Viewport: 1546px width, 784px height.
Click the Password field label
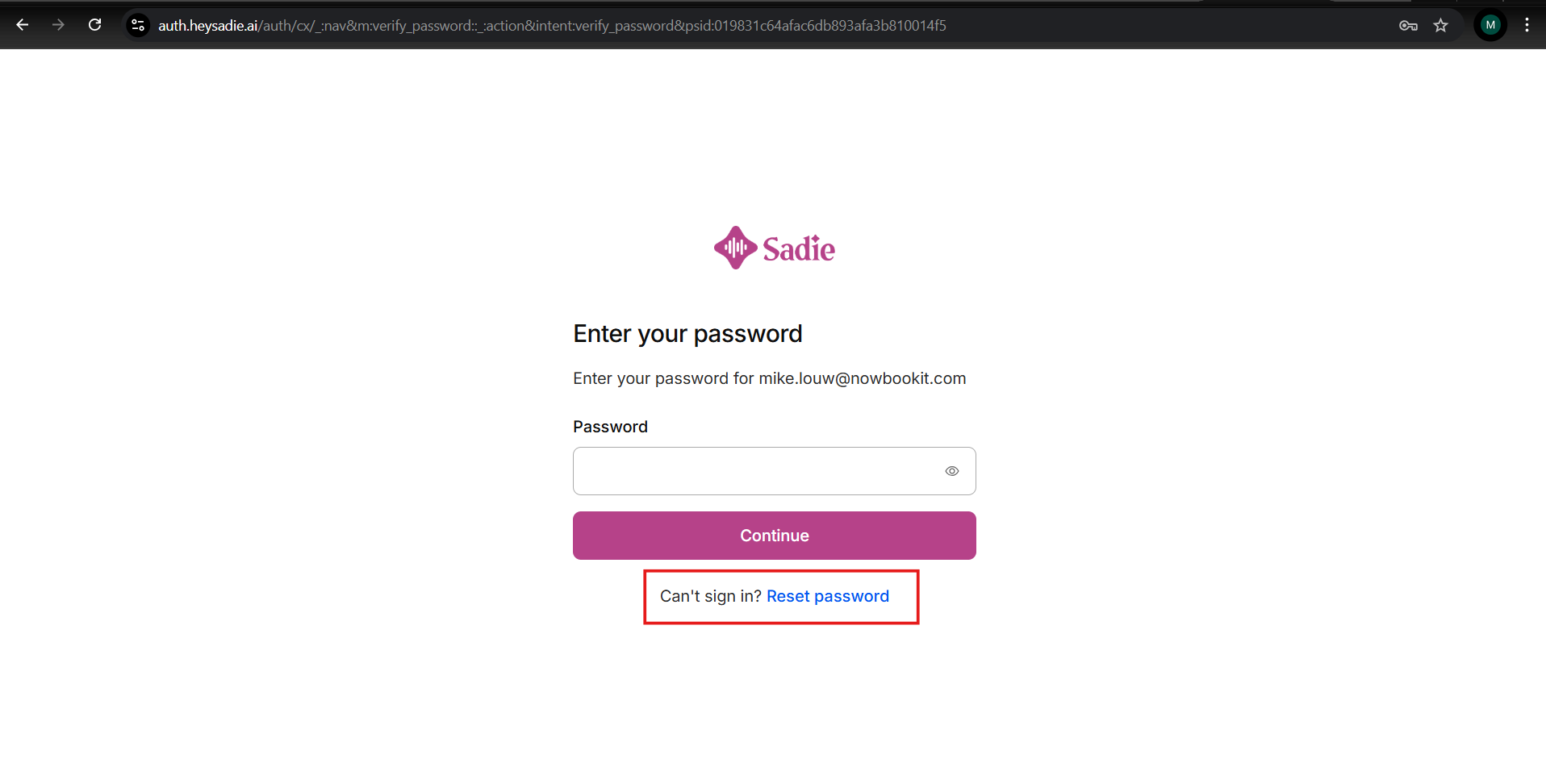pos(610,427)
